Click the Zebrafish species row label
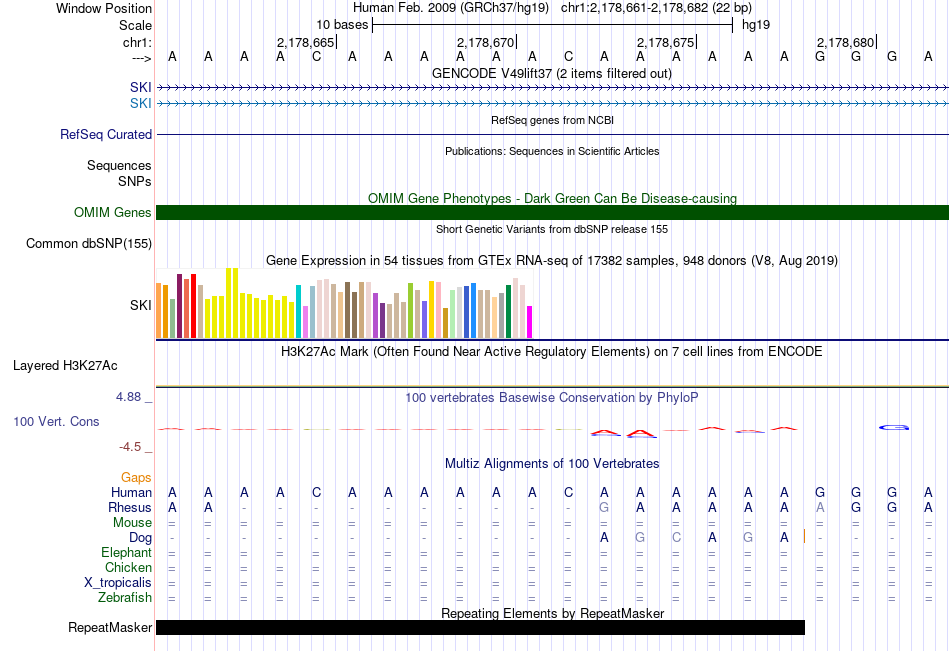The image size is (950, 651). [125, 598]
